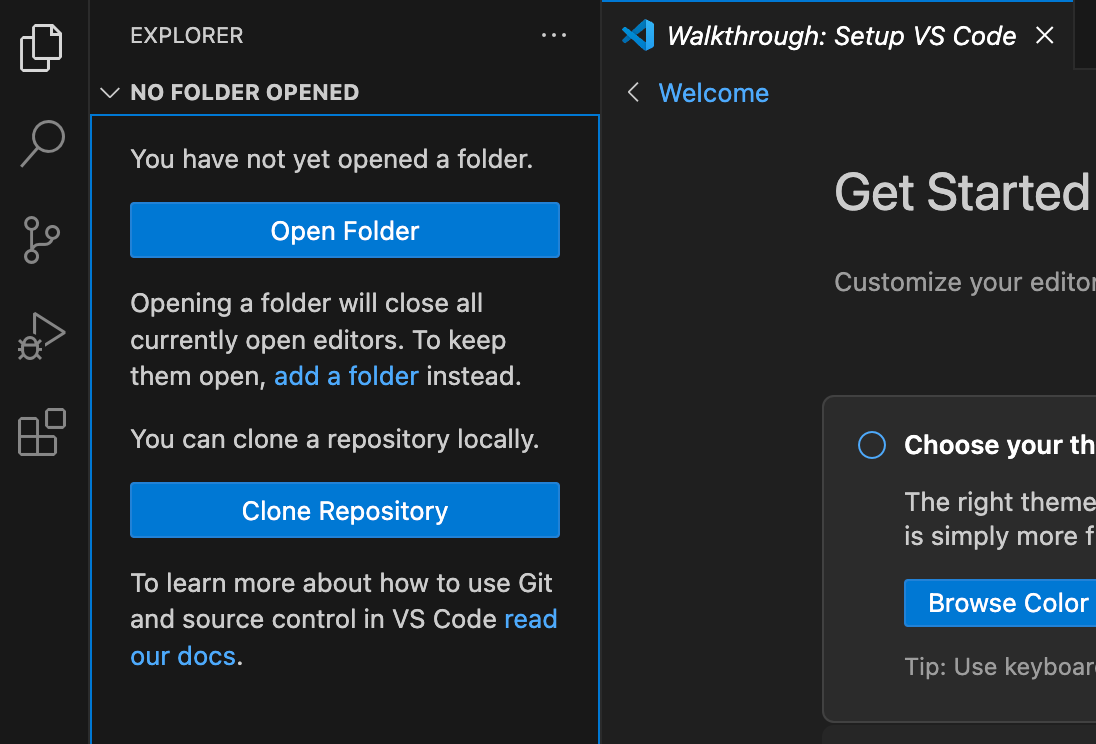Image resolution: width=1096 pixels, height=744 pixels.
Task: Click the 'Tip: Use keyboard' hint text
Action: (1000, 666)
